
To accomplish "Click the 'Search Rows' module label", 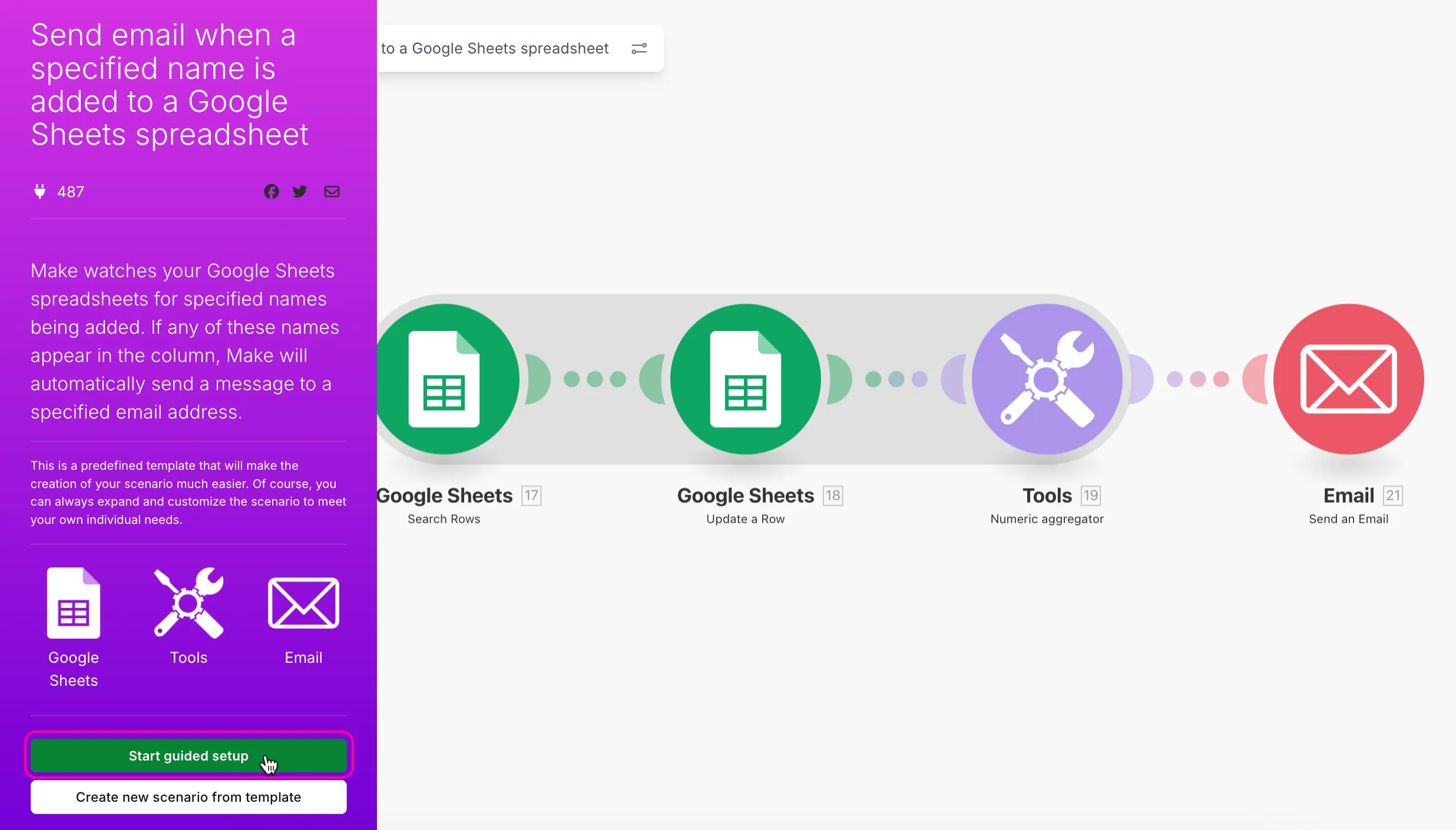I will click(x=444, y=519).
